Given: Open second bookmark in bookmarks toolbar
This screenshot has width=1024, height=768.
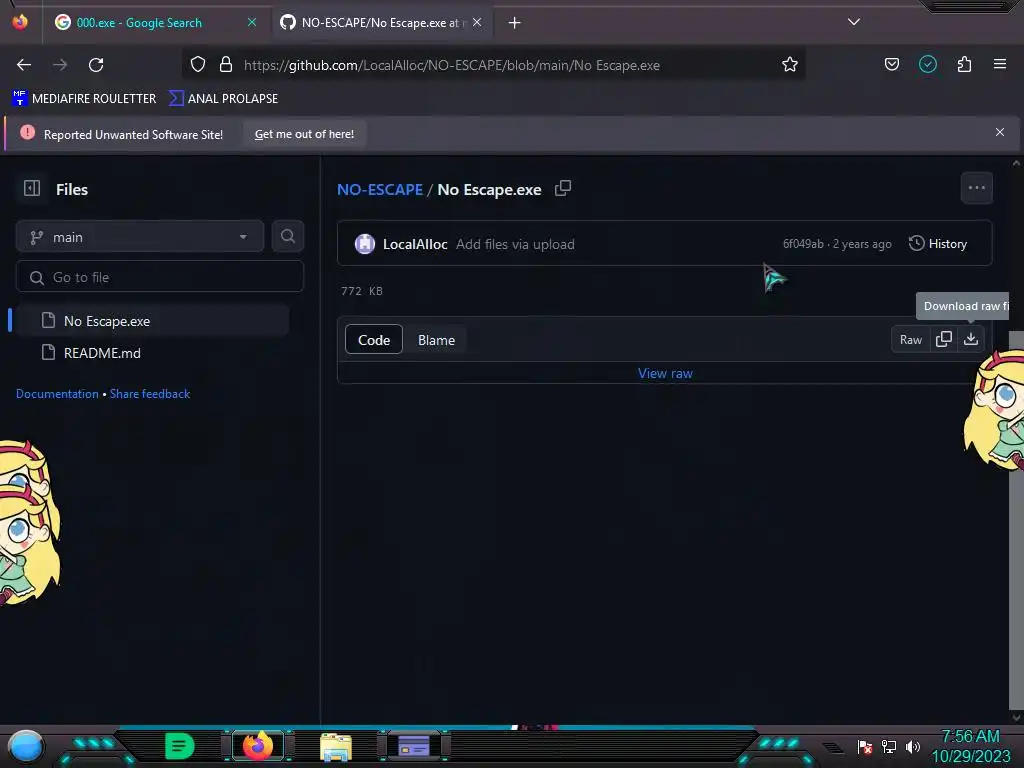Looking at the screenshot, I should tap(223, 99).
